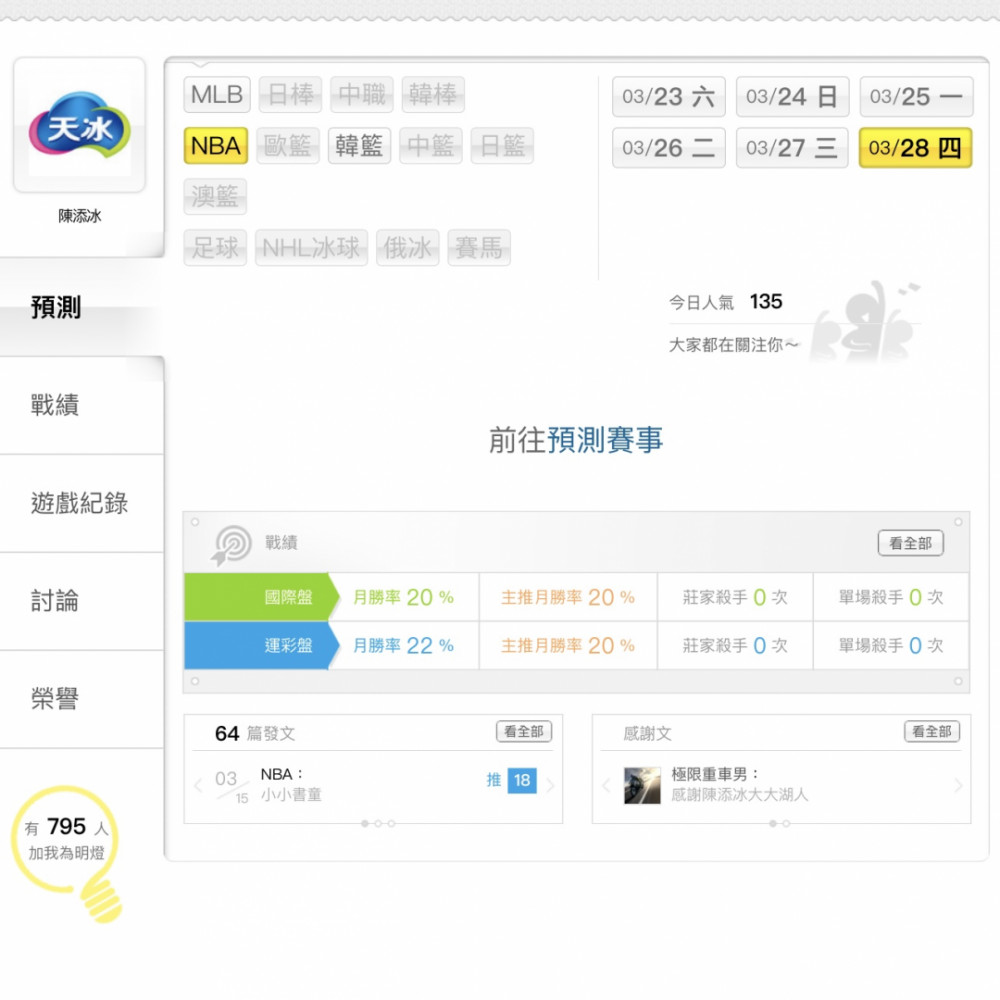Select the MLB league filter
The image size is (1000, 1000).
217,94
